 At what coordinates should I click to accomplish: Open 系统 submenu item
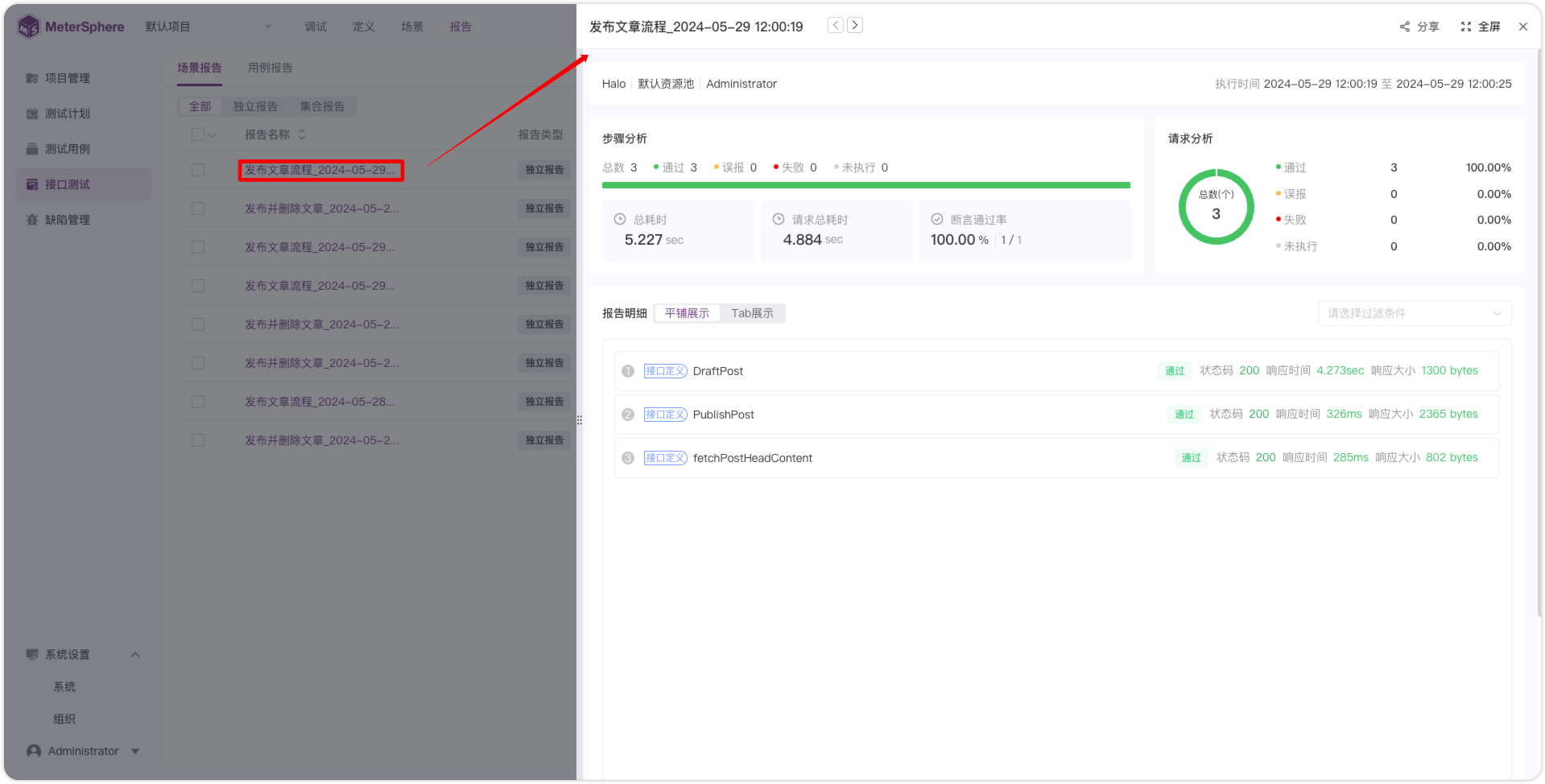[x=64, y=687]
